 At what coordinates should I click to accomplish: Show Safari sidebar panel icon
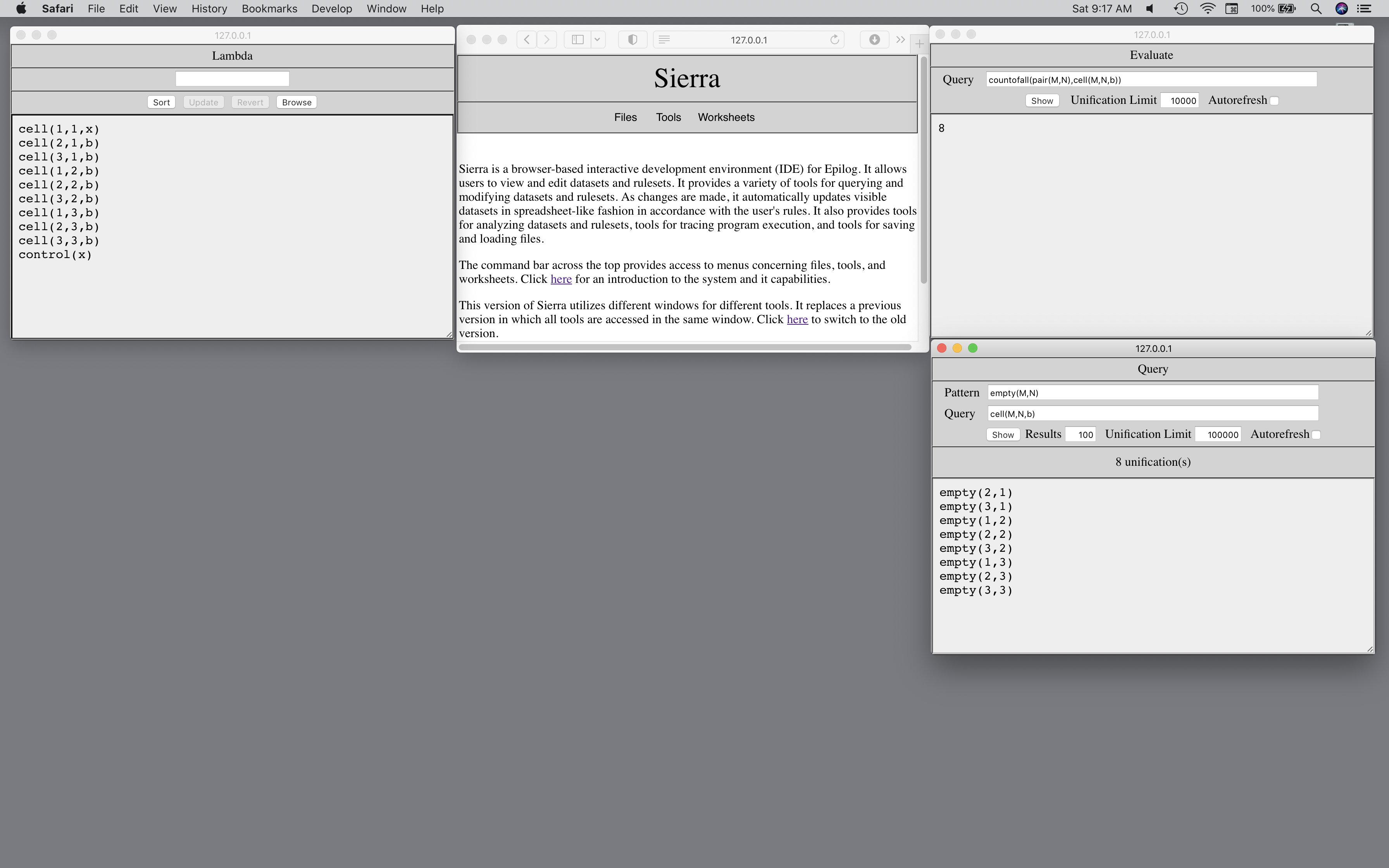click(x=578, y=40)
